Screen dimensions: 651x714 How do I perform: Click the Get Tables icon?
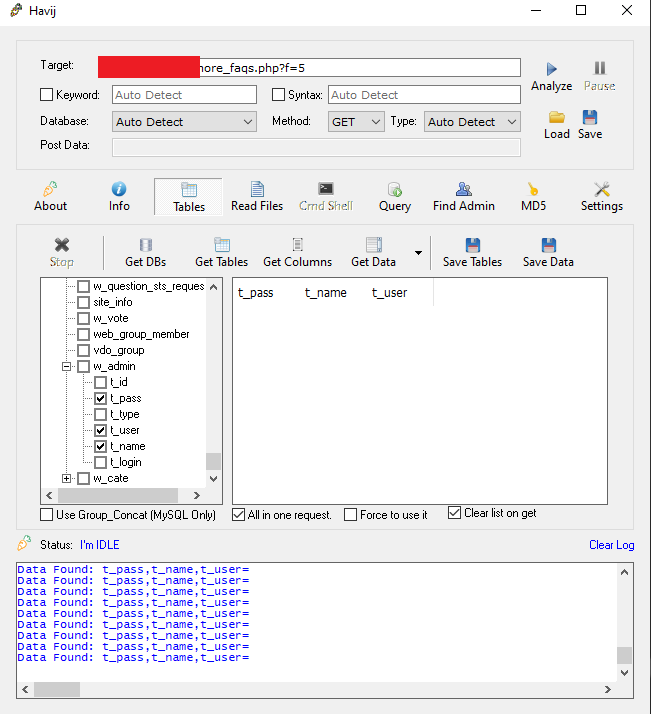coord(222,245)
